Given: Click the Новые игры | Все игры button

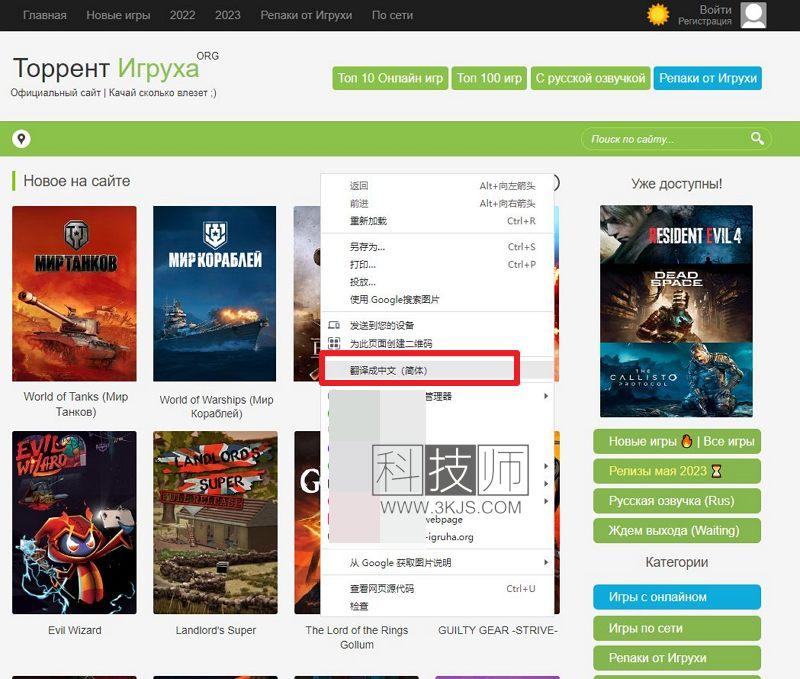Looking at the screenshot, I should coord(677,441).
